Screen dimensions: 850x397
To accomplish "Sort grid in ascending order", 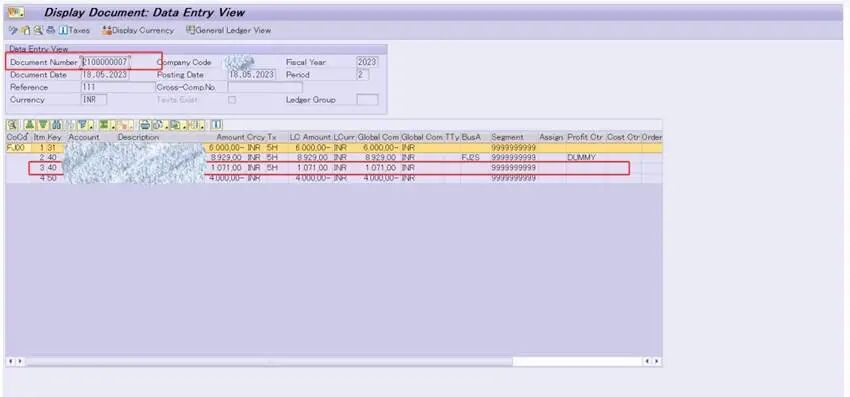I will [x=30, y=125].
